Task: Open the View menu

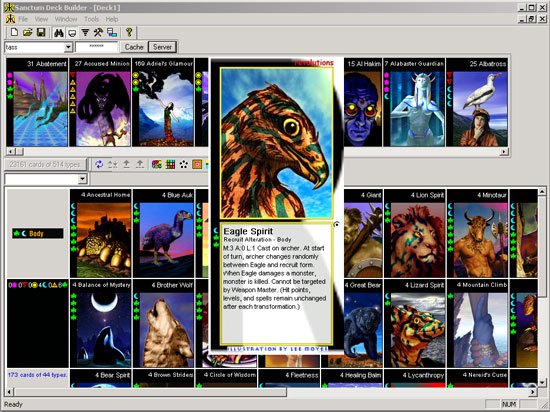Action: tap(41, 19)
